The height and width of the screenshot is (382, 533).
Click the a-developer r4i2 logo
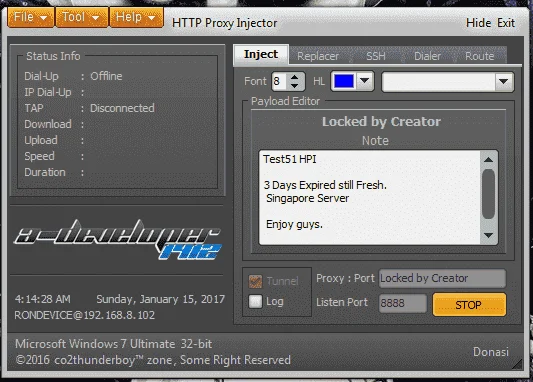coord(118,240)
